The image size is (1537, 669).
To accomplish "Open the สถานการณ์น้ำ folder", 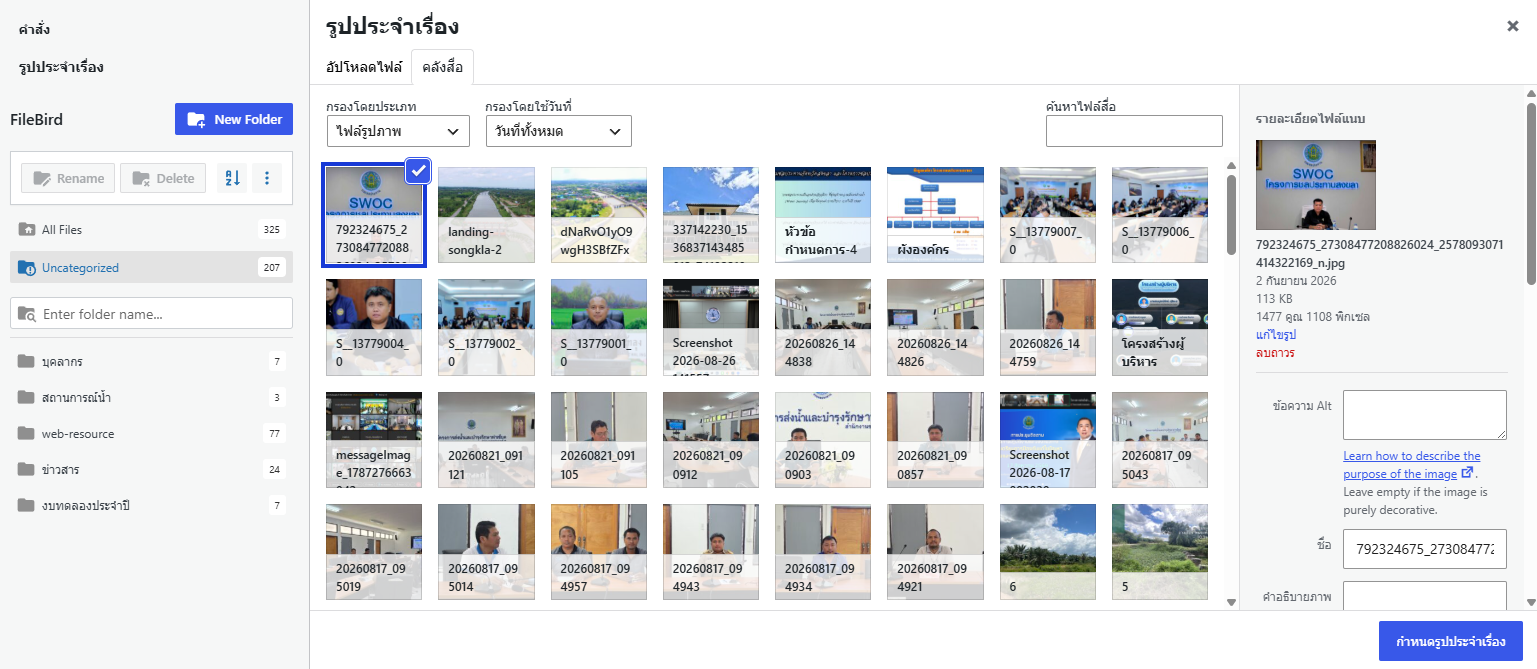I will [151, 397].
